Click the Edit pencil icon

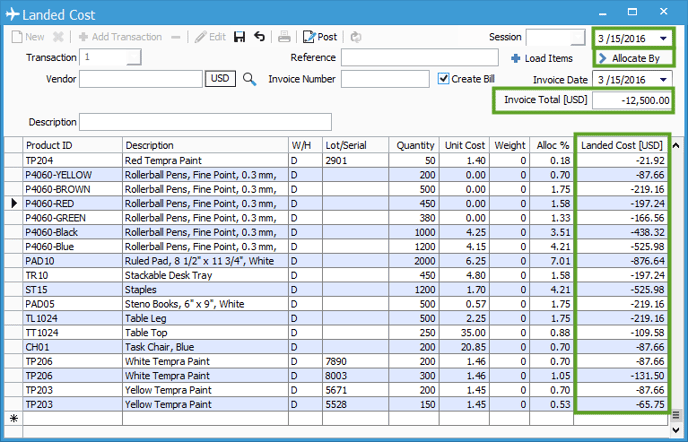[201, 37]
